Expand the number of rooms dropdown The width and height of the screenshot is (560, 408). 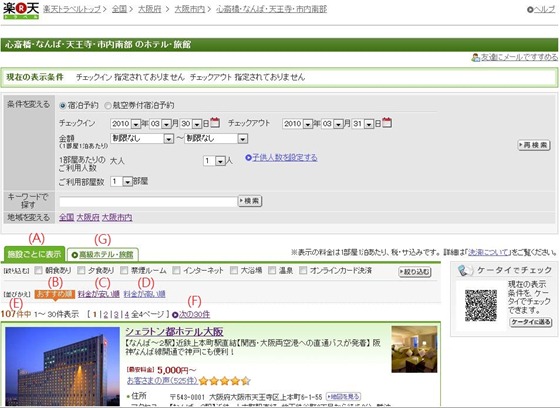click(x=121, y=181)
